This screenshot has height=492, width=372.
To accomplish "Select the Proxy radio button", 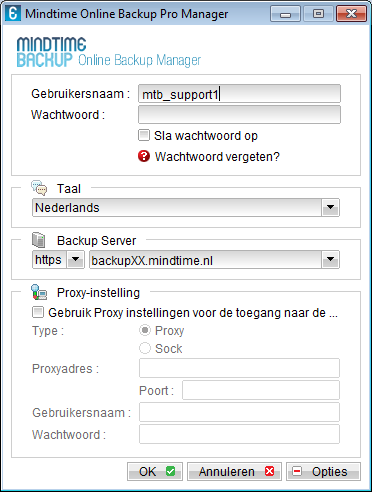I will 145,330.
